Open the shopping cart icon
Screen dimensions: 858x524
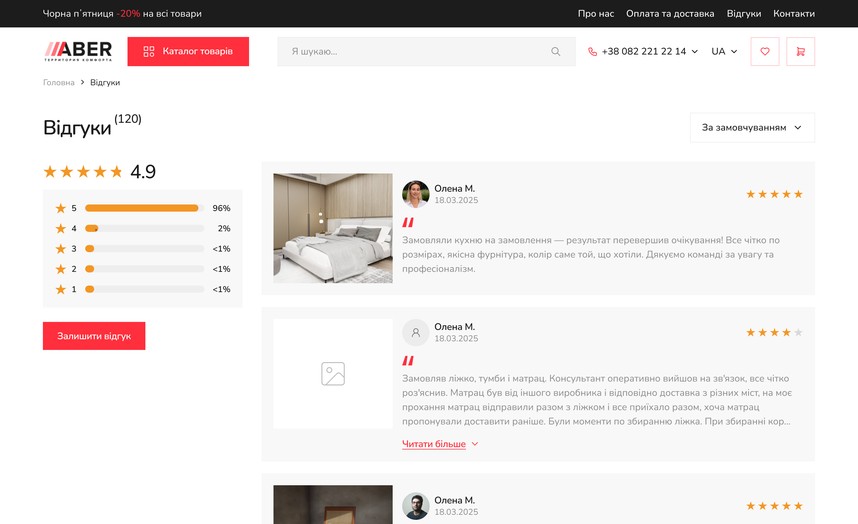click(x=801, y=51)
